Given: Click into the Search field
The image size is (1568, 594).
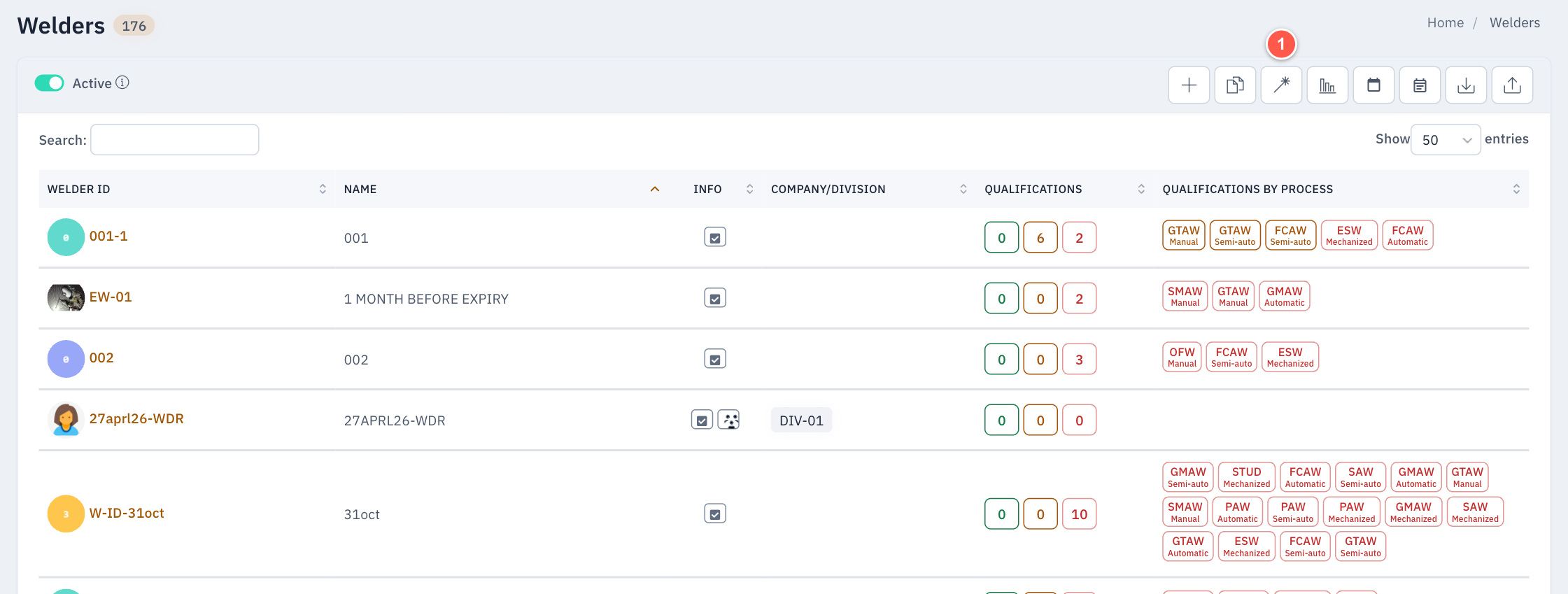Looking at the screenshot, I should [x=175, y=140].
